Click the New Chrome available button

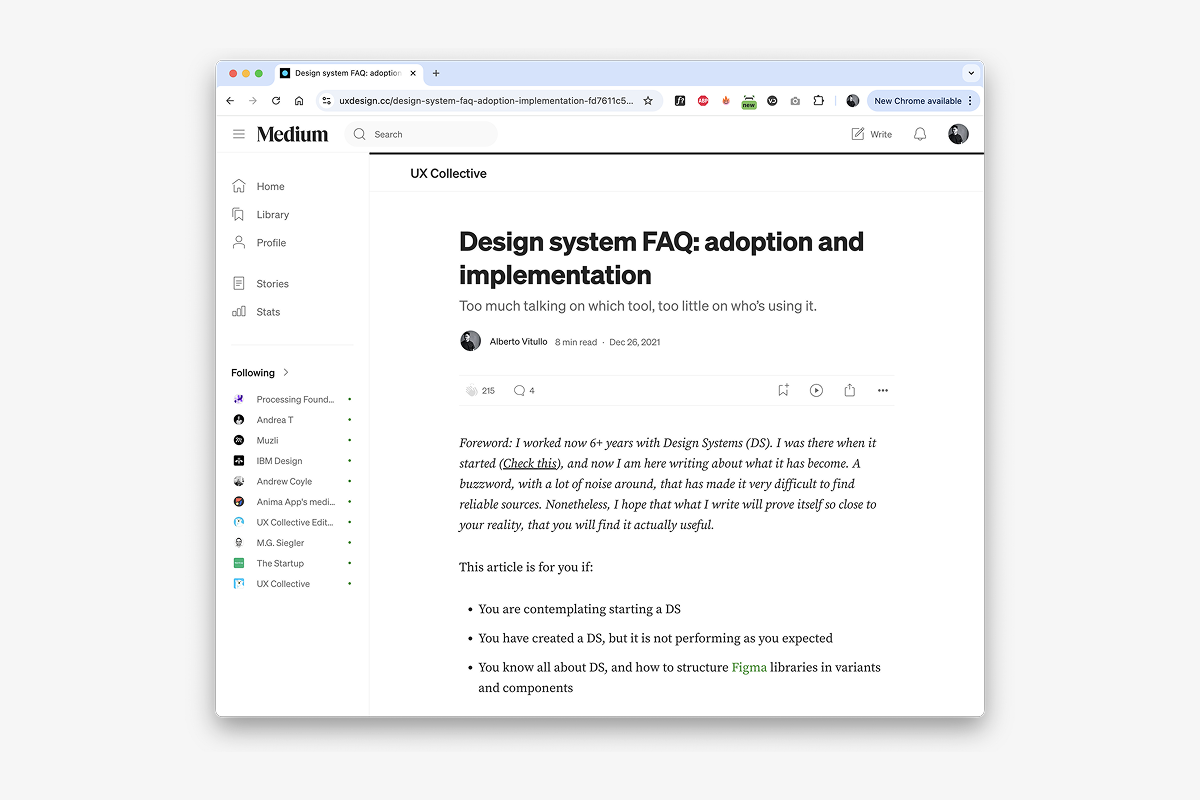coord(922,101)
